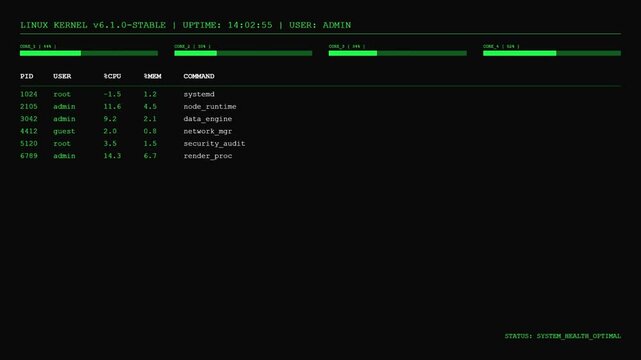Click user "root" in the security_audit row

coord(62,143)
